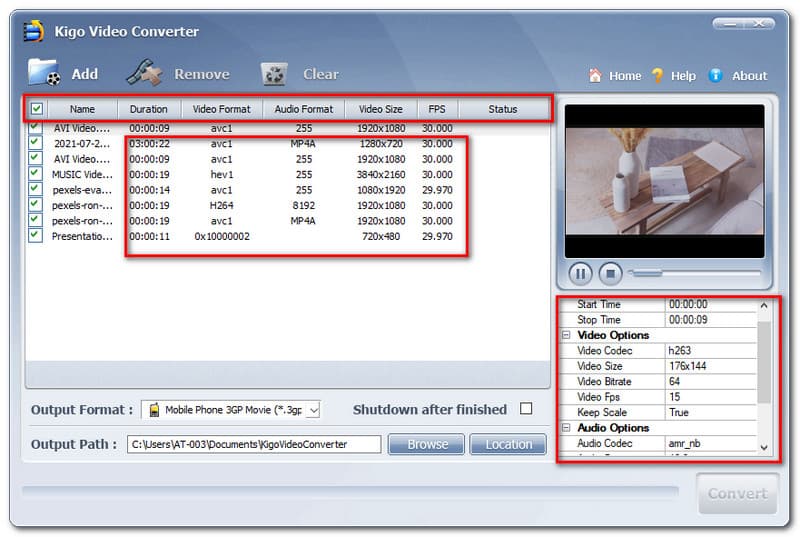Open Help via the question mark icon
This screenshot has height=537, width=800.
pos(657,75)
